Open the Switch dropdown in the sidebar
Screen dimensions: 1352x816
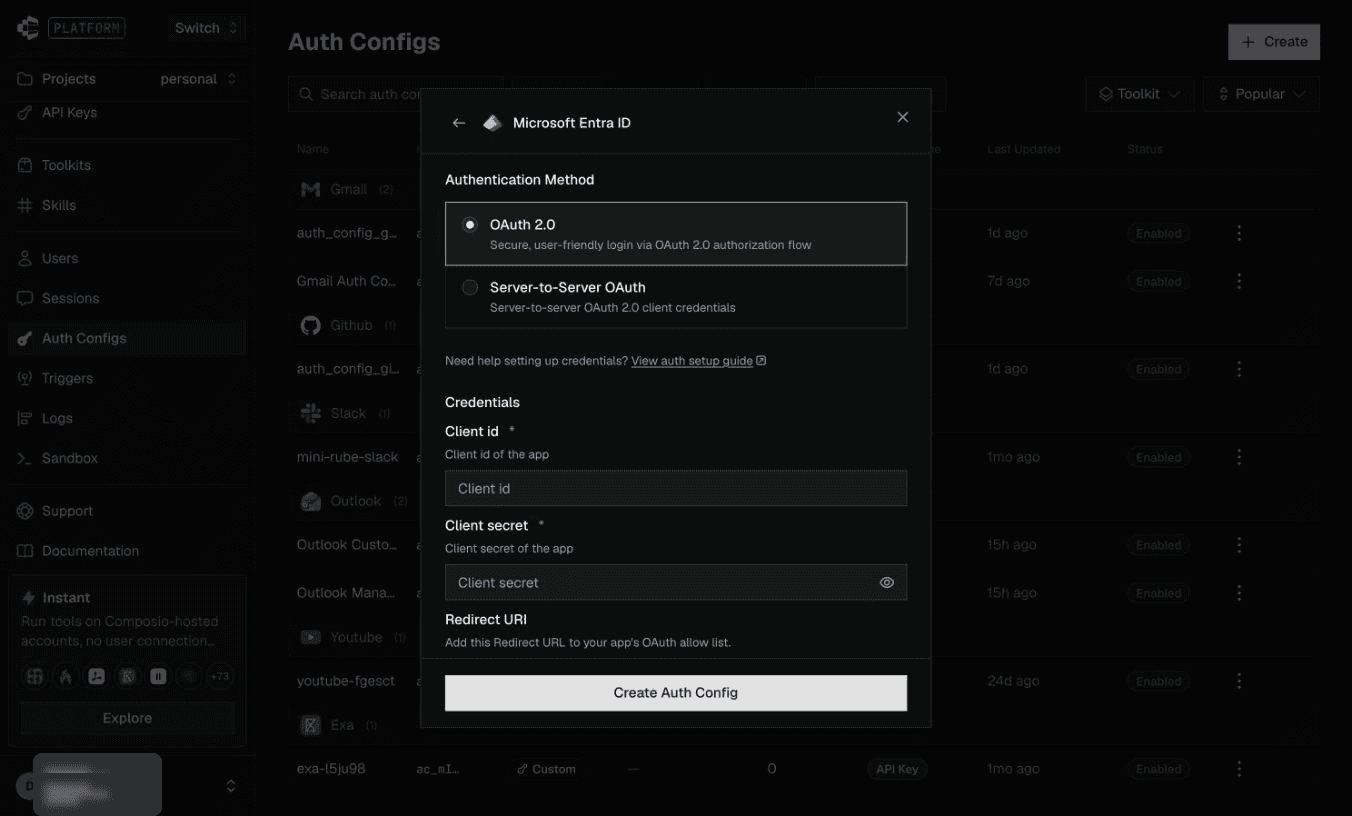point(206,28)
